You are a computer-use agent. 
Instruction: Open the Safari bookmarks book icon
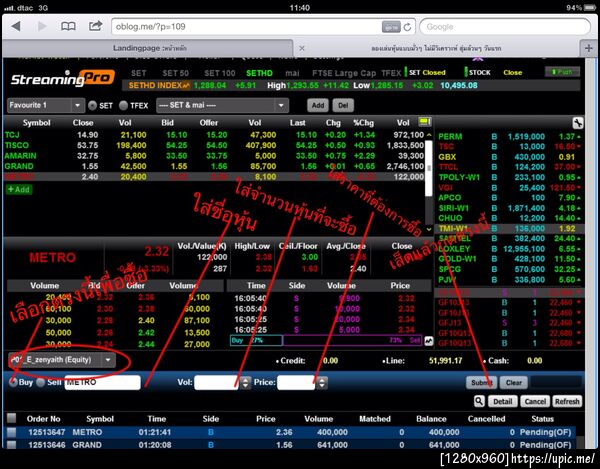[68, 26]
